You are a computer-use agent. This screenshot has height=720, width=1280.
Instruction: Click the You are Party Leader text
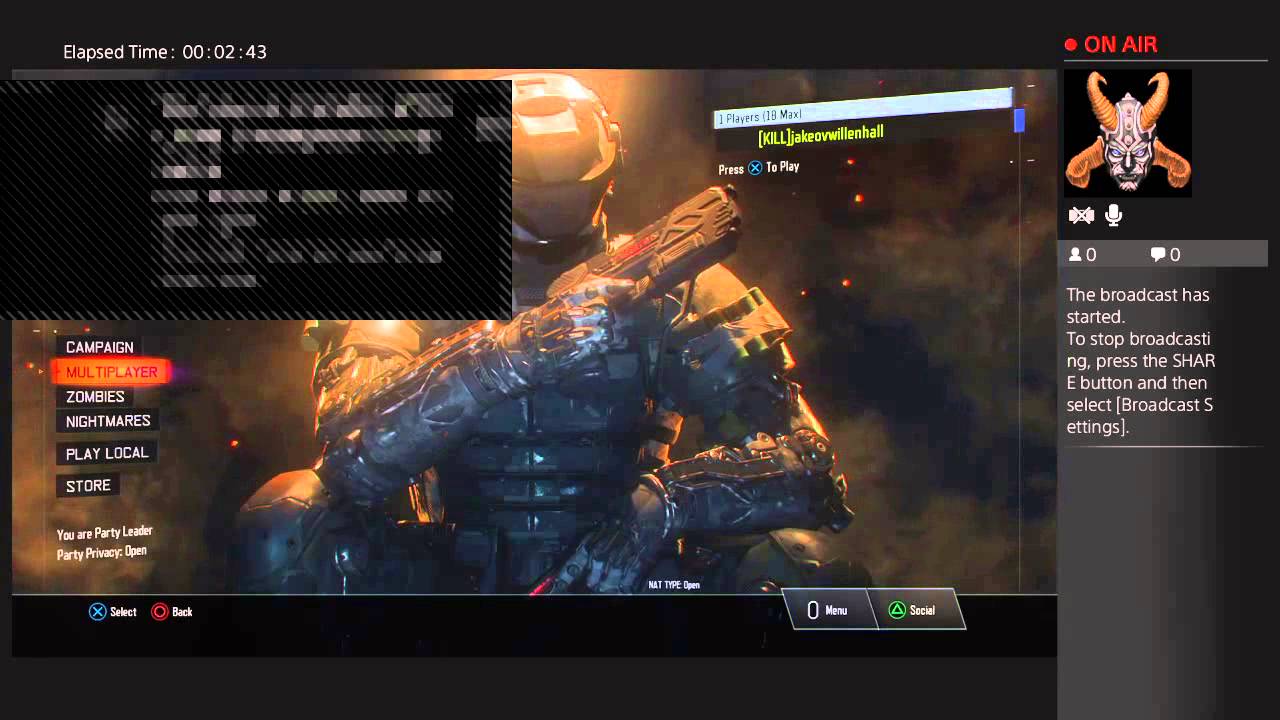click(x=105, y=533)
